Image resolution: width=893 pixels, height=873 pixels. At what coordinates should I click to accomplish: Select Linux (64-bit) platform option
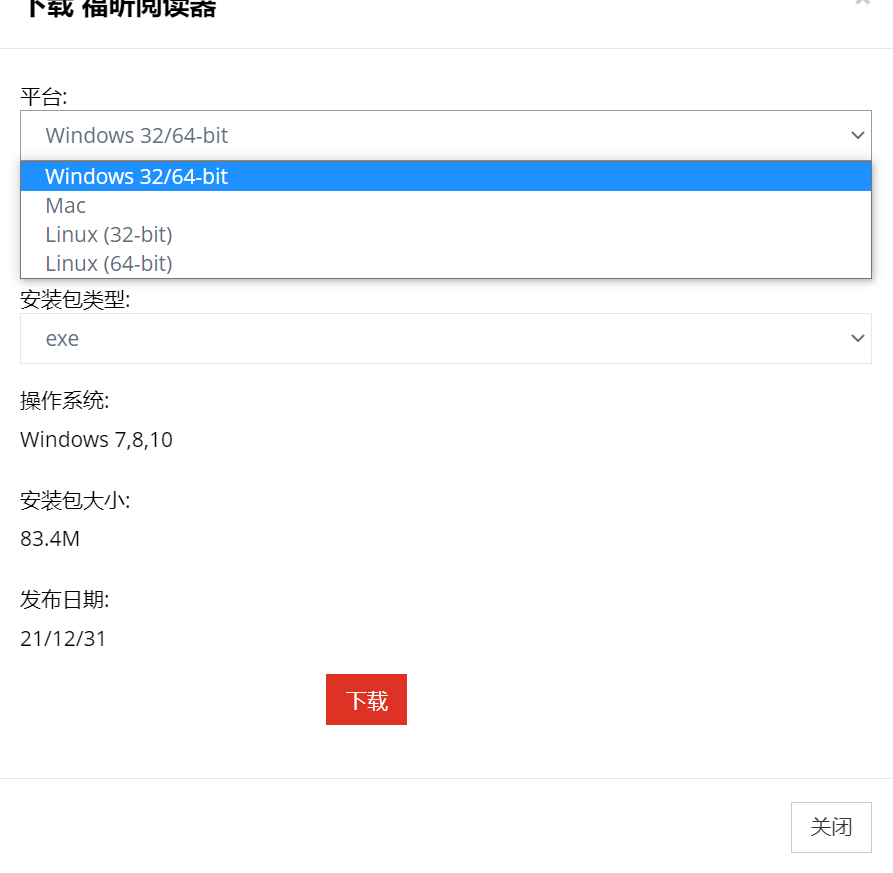coord(109,264)
